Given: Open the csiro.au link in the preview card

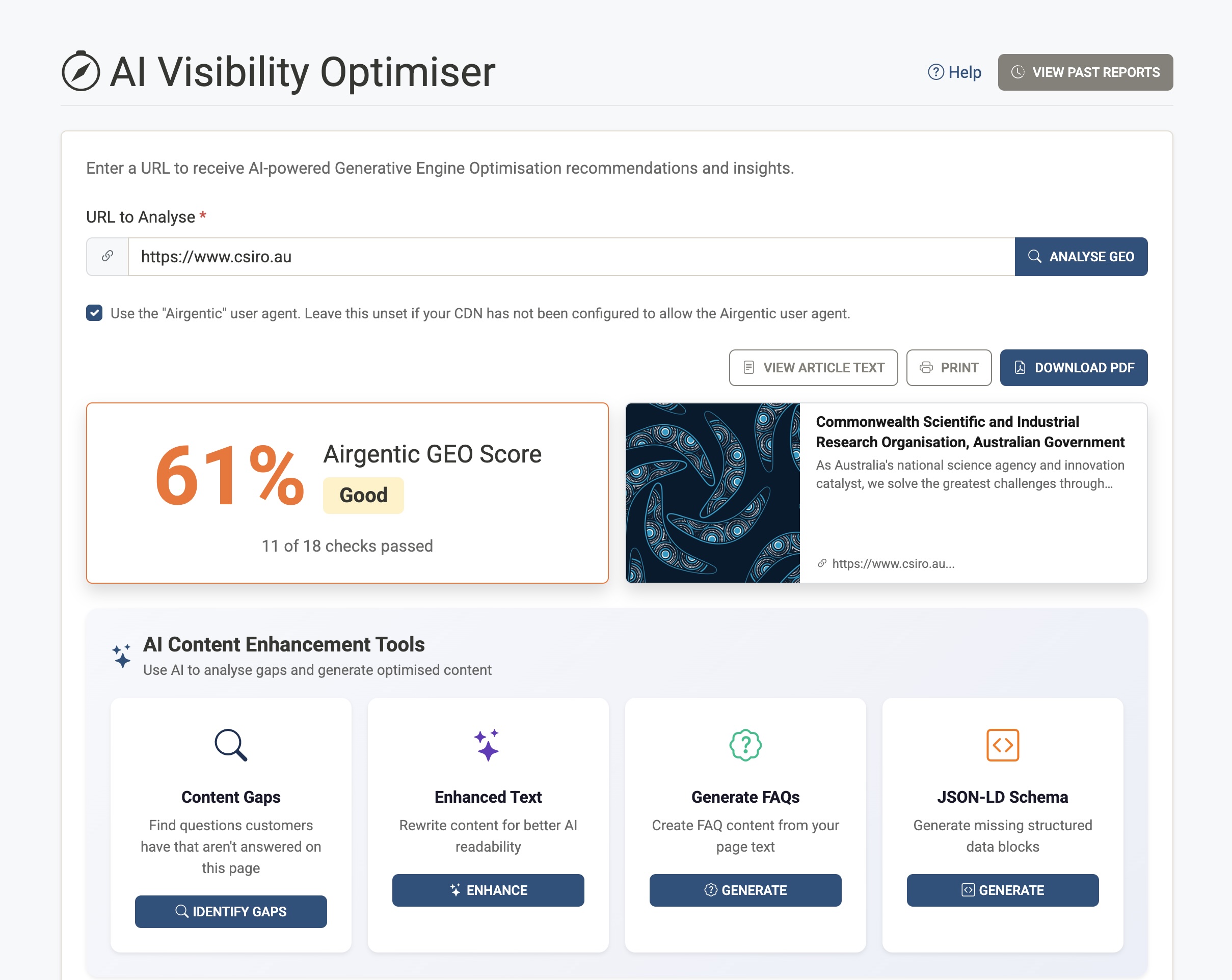Looking at the screenshot, I should pos(893,564).
